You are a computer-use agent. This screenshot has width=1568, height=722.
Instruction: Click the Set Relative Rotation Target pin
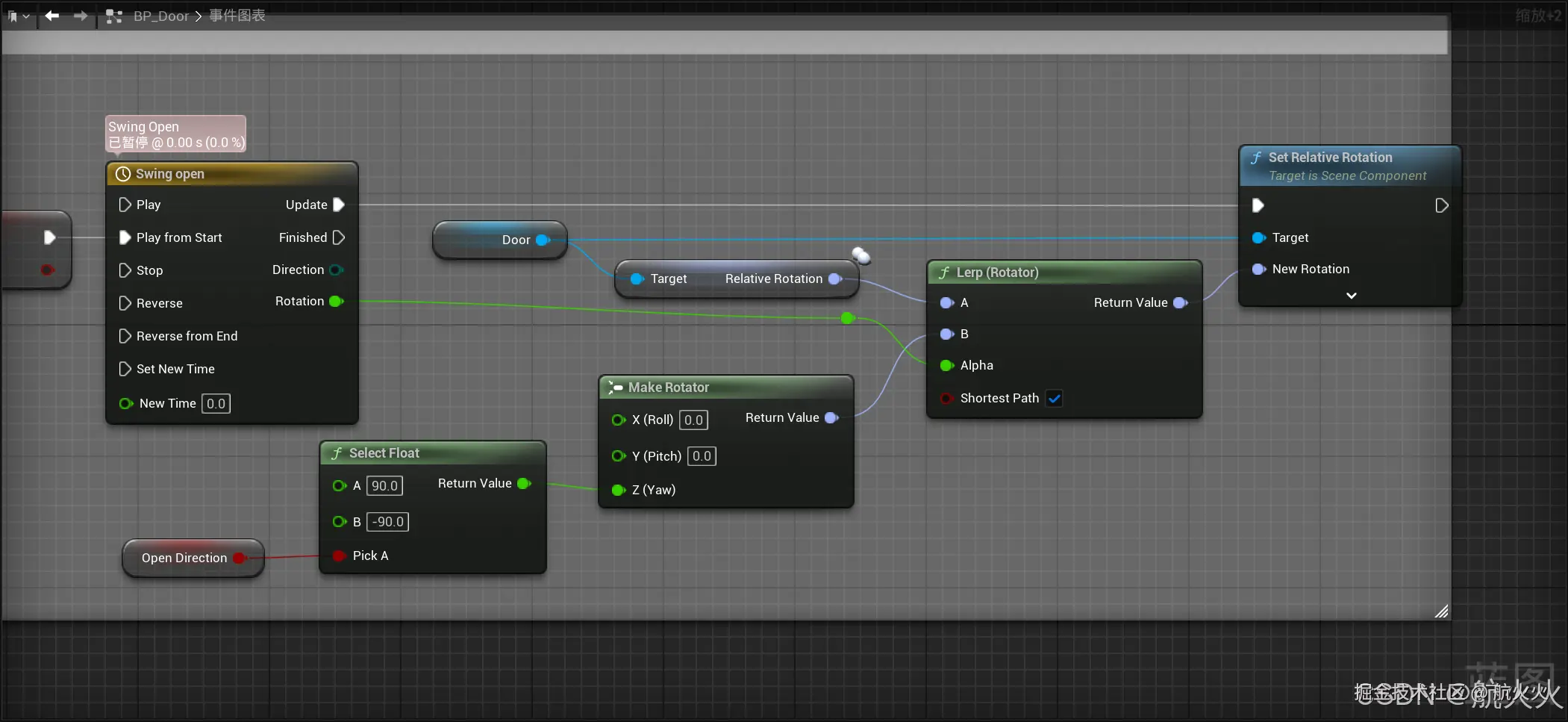pos(1259,237)
